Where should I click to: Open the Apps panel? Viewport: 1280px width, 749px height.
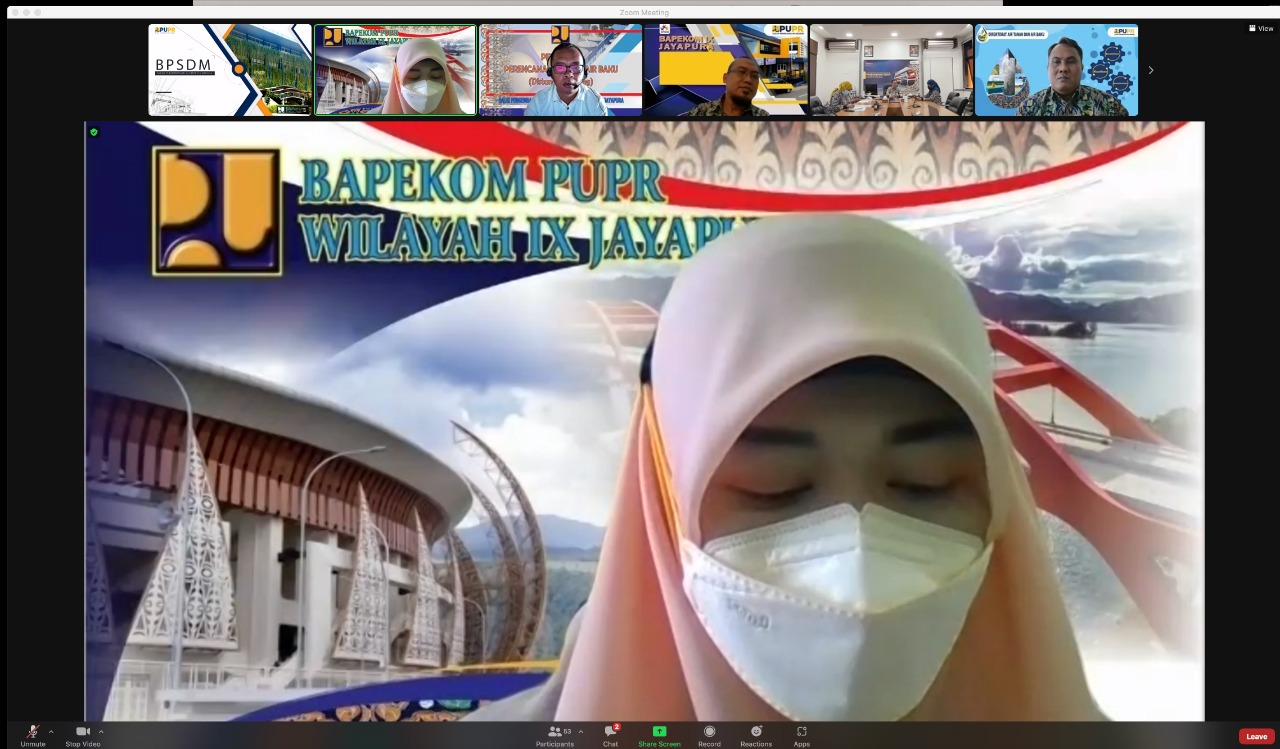802,736
